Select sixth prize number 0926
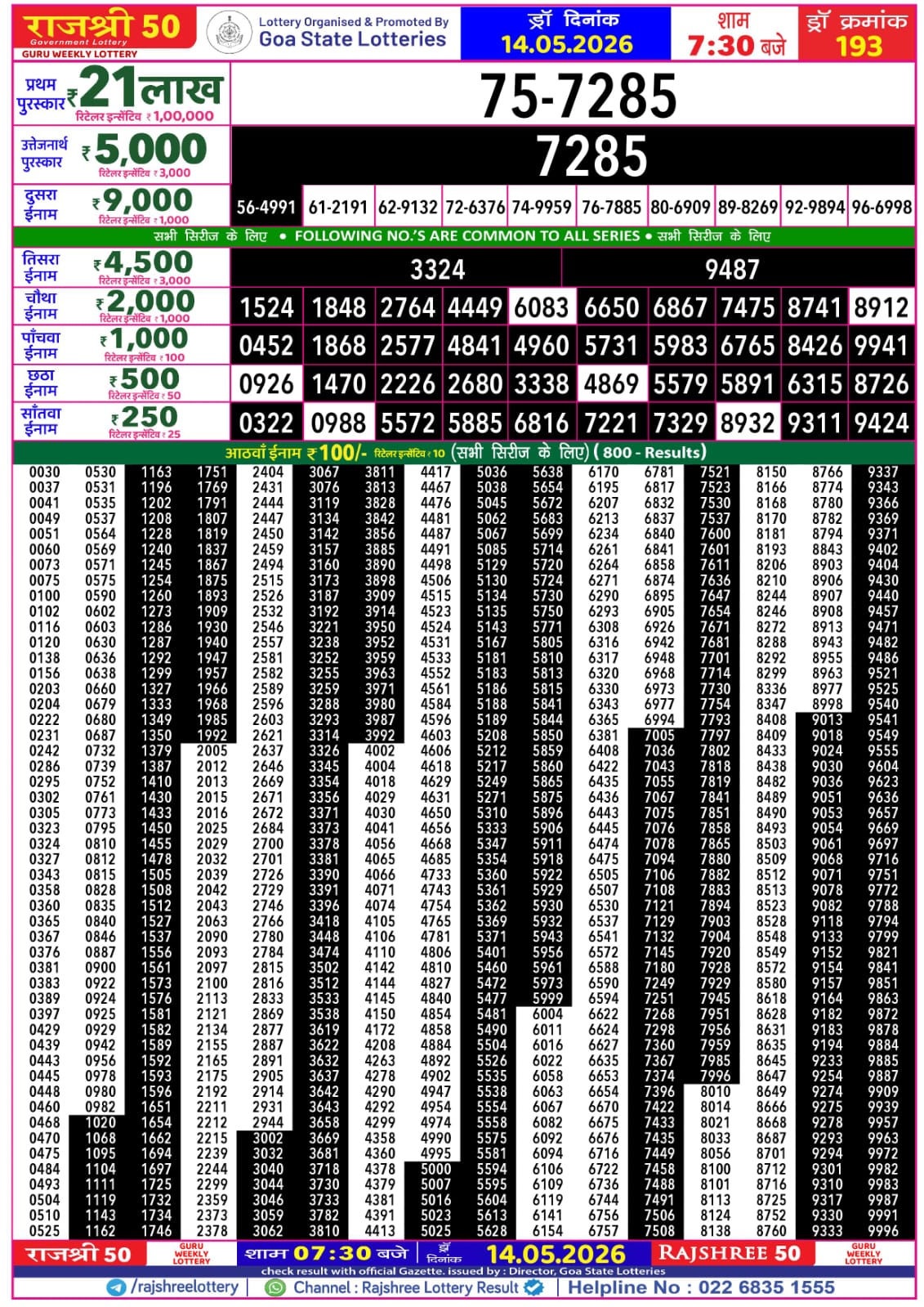The height and width of the screenshot is (1307, 924). pos(266,384)
